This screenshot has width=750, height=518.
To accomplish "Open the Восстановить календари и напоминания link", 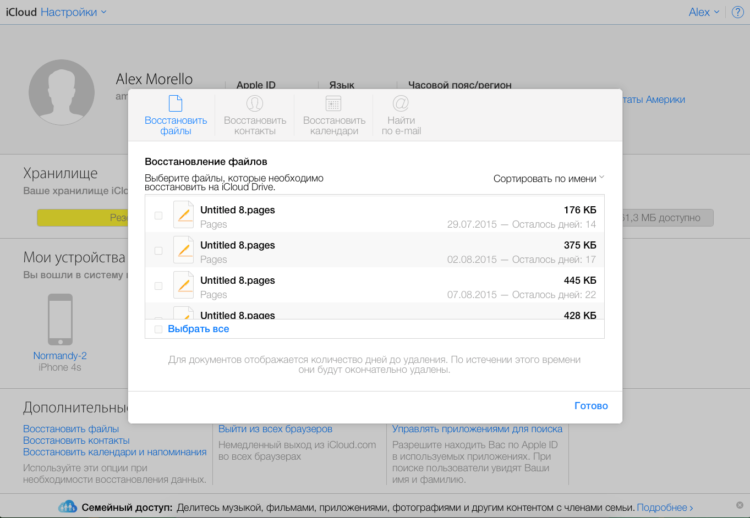I will pos(115,452).
